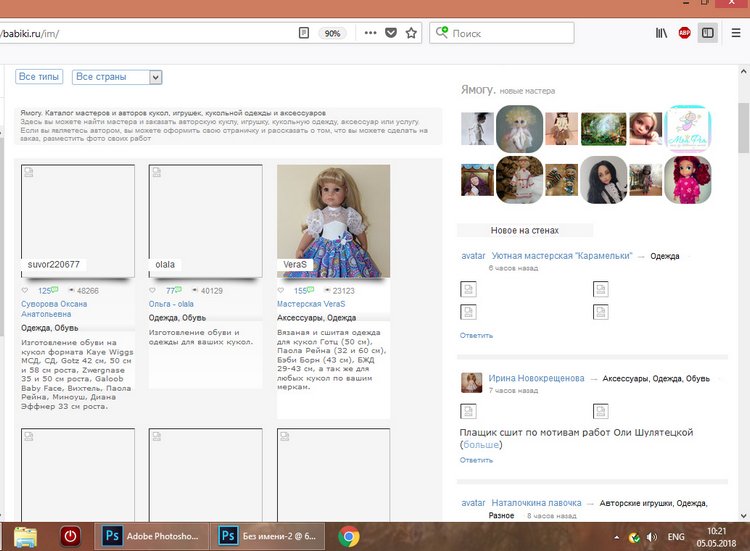Bookmark this page with star icon
This screenshot has height=551, width=750.
coord(411,33)
